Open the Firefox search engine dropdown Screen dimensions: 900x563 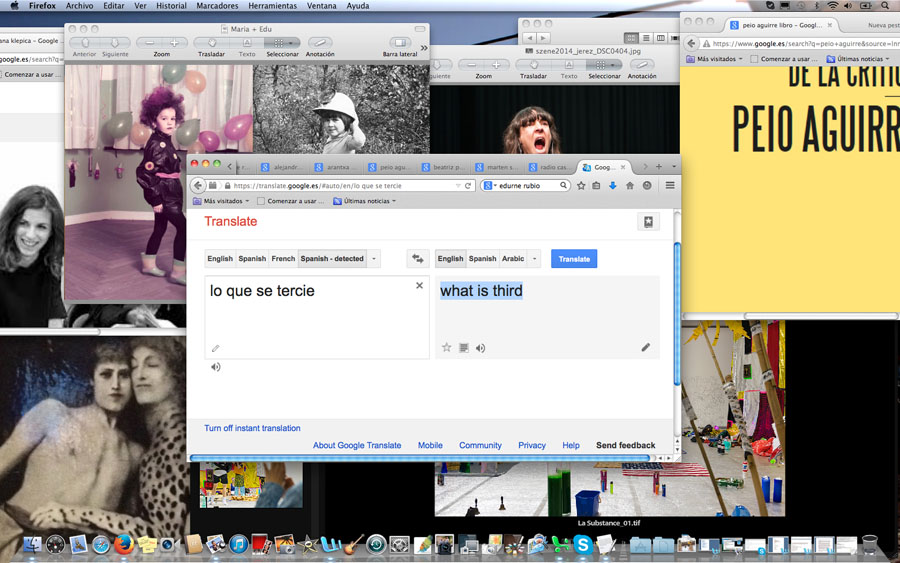[488, 185]
